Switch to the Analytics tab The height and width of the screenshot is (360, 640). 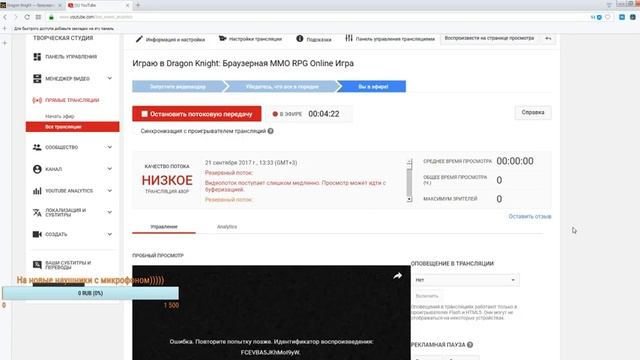227,227
